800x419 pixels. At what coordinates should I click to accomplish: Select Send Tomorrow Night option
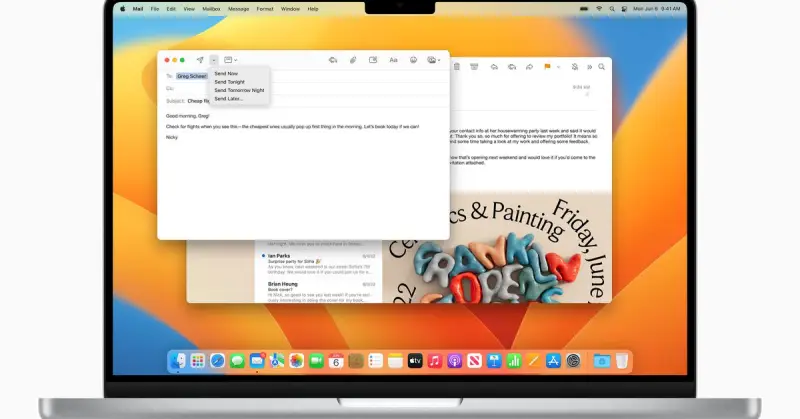coord(239,90)
